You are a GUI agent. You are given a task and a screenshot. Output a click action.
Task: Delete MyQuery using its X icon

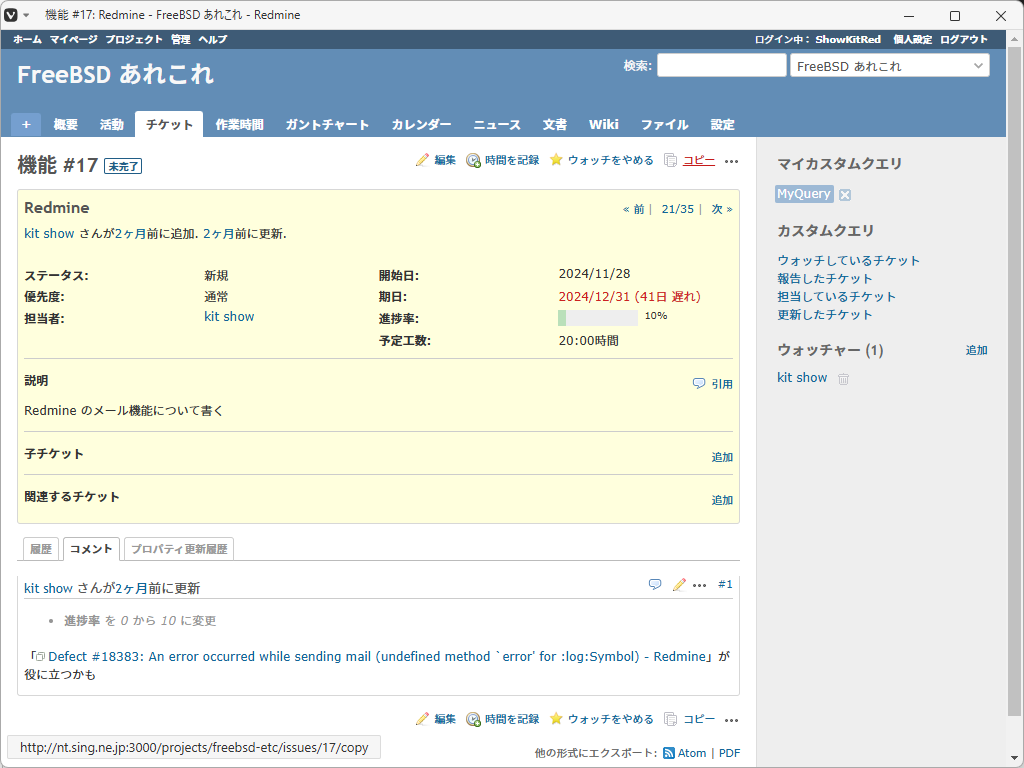point(845,194)
